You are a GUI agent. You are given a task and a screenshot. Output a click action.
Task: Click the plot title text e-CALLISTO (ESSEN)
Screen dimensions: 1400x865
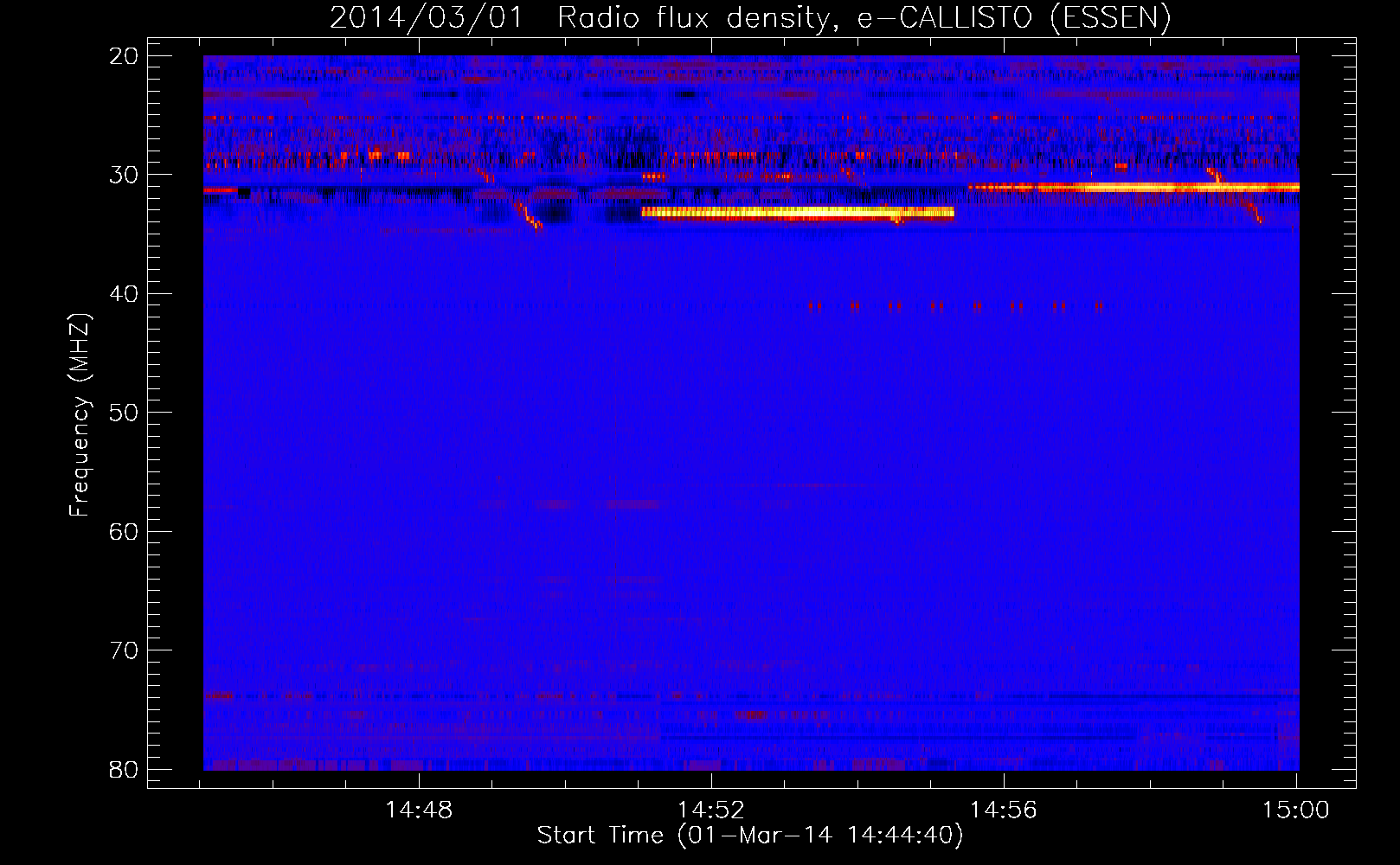point(1014,18)
